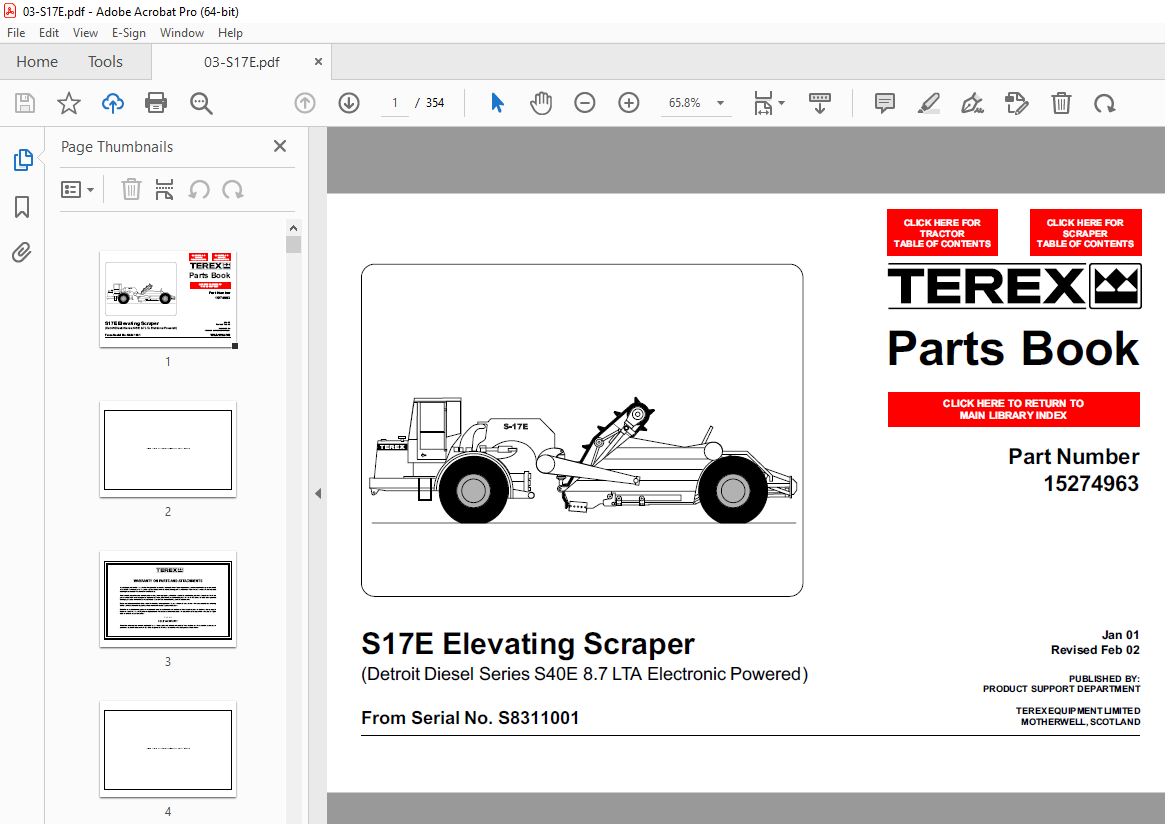Zoom in with the plus circle

coord(629,103)
